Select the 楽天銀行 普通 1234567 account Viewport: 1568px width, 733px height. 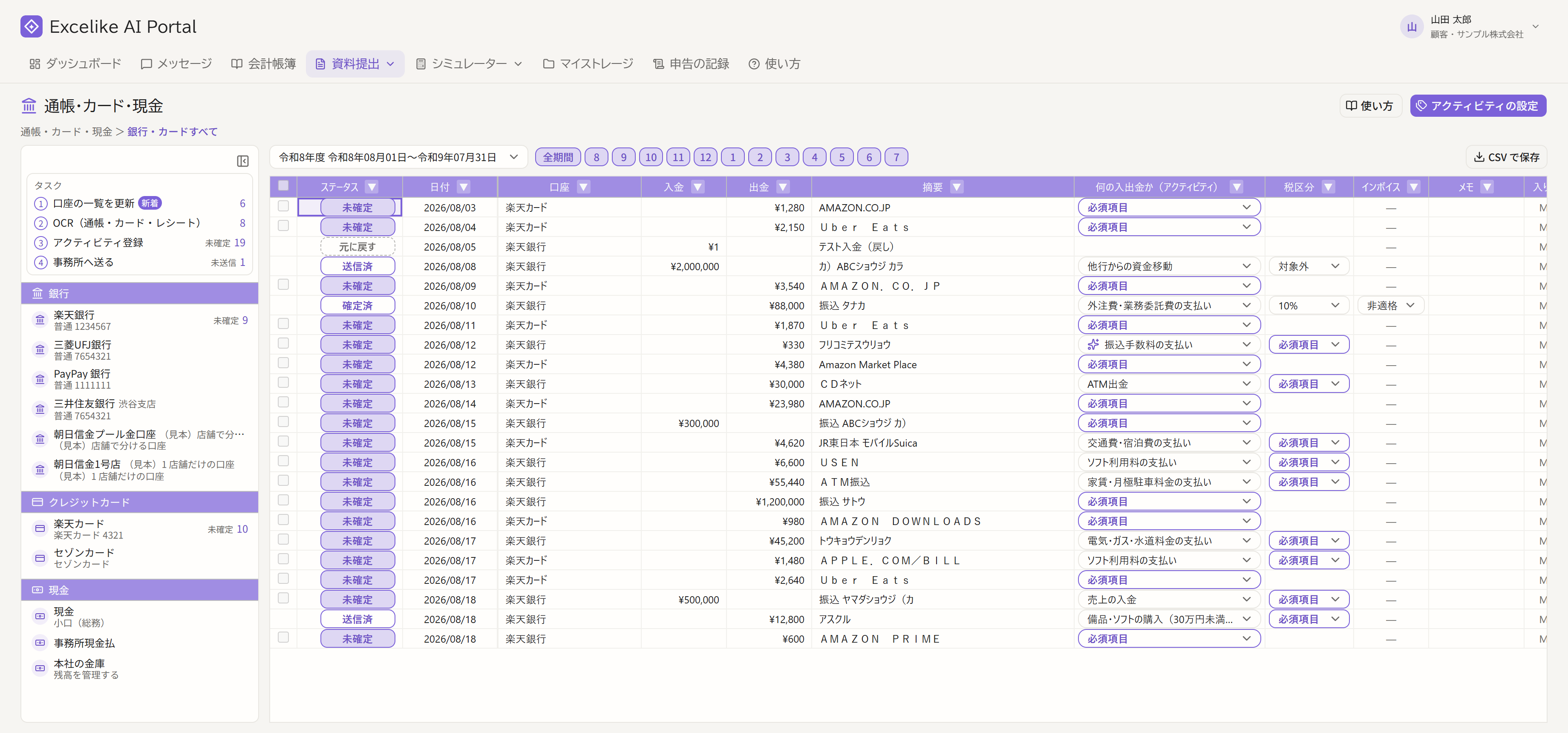coord(140,321)
